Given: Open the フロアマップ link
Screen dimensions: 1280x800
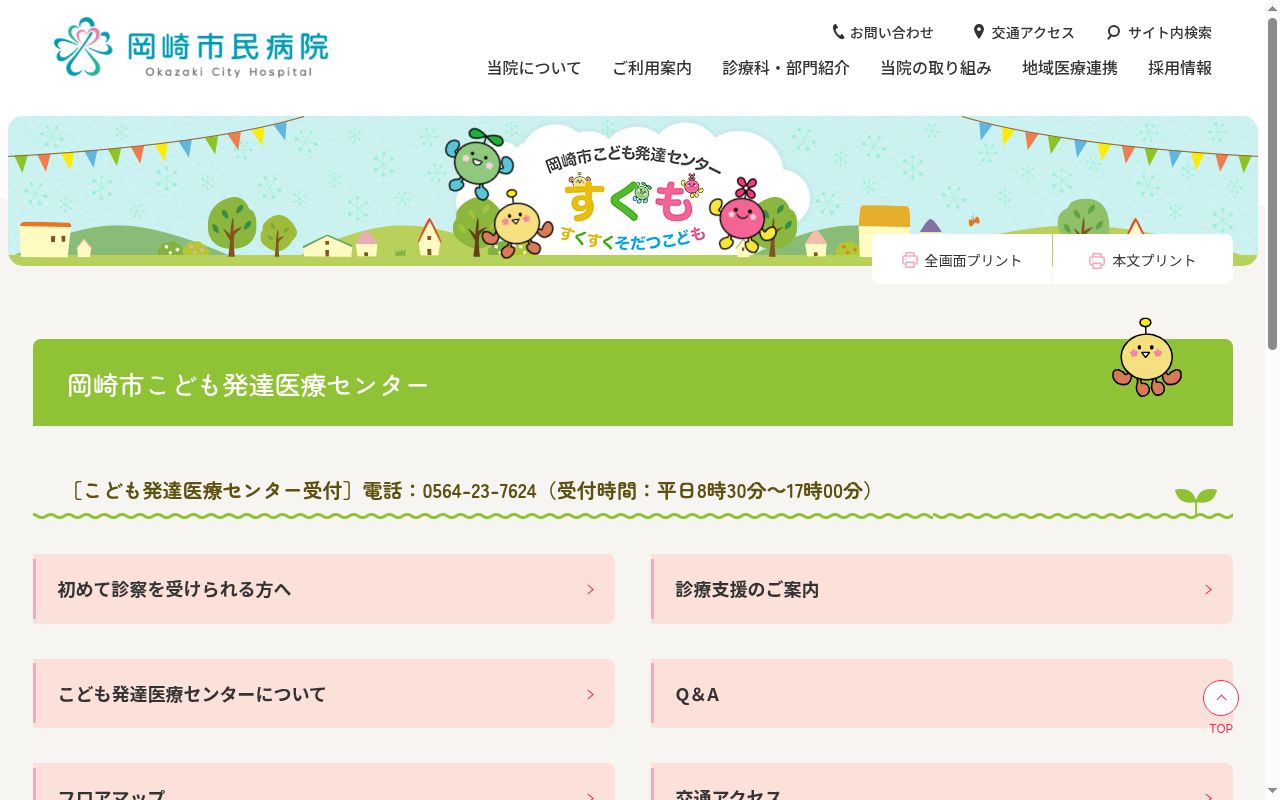Looking at the screenshot, I should coord(324,782).
